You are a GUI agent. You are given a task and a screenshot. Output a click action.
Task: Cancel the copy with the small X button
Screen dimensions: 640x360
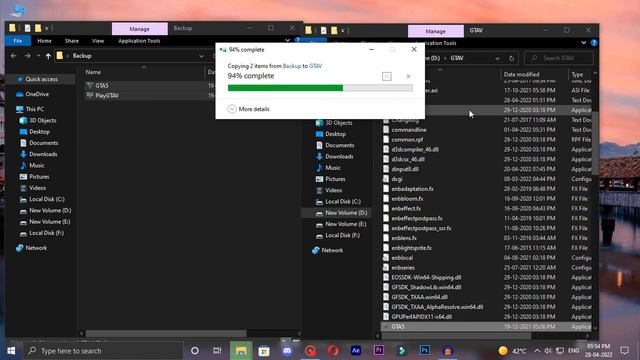[408, 76]
